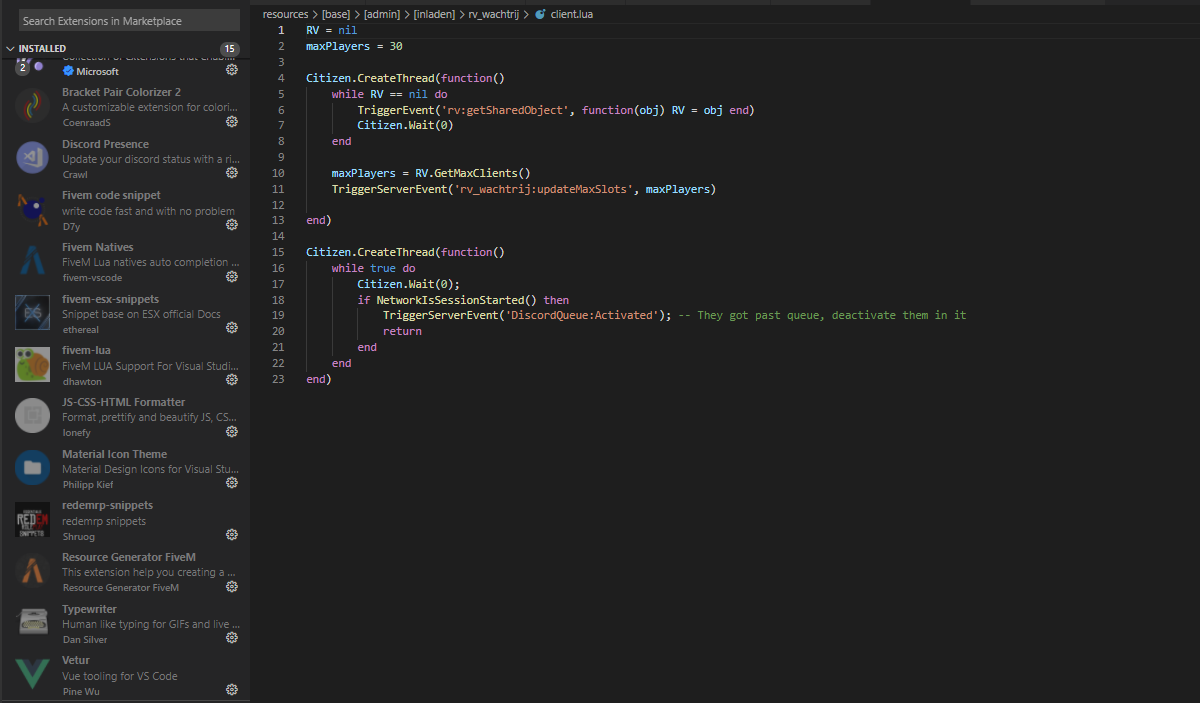Click the Search Extensions in Marketplace field
This screenshot has height=703, width=1200.
coord(129,20)
